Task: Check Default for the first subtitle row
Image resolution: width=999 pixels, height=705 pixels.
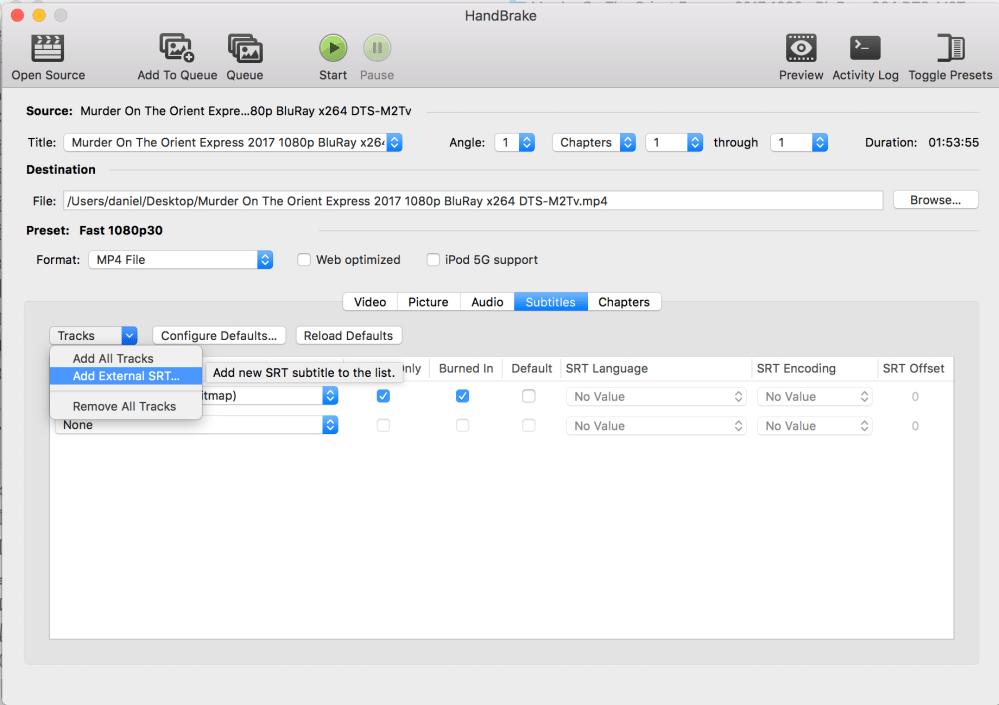Action: click(529, 396)
